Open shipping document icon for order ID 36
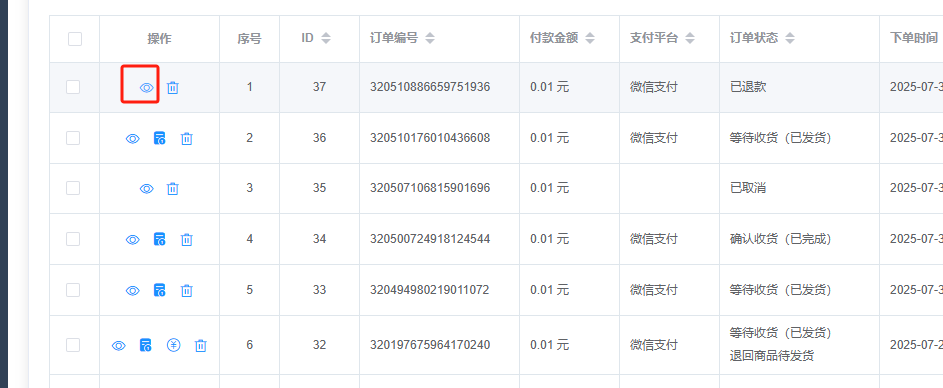Viewport: 943px width, 388px height. pyautogui.click(x=159, y=138)
